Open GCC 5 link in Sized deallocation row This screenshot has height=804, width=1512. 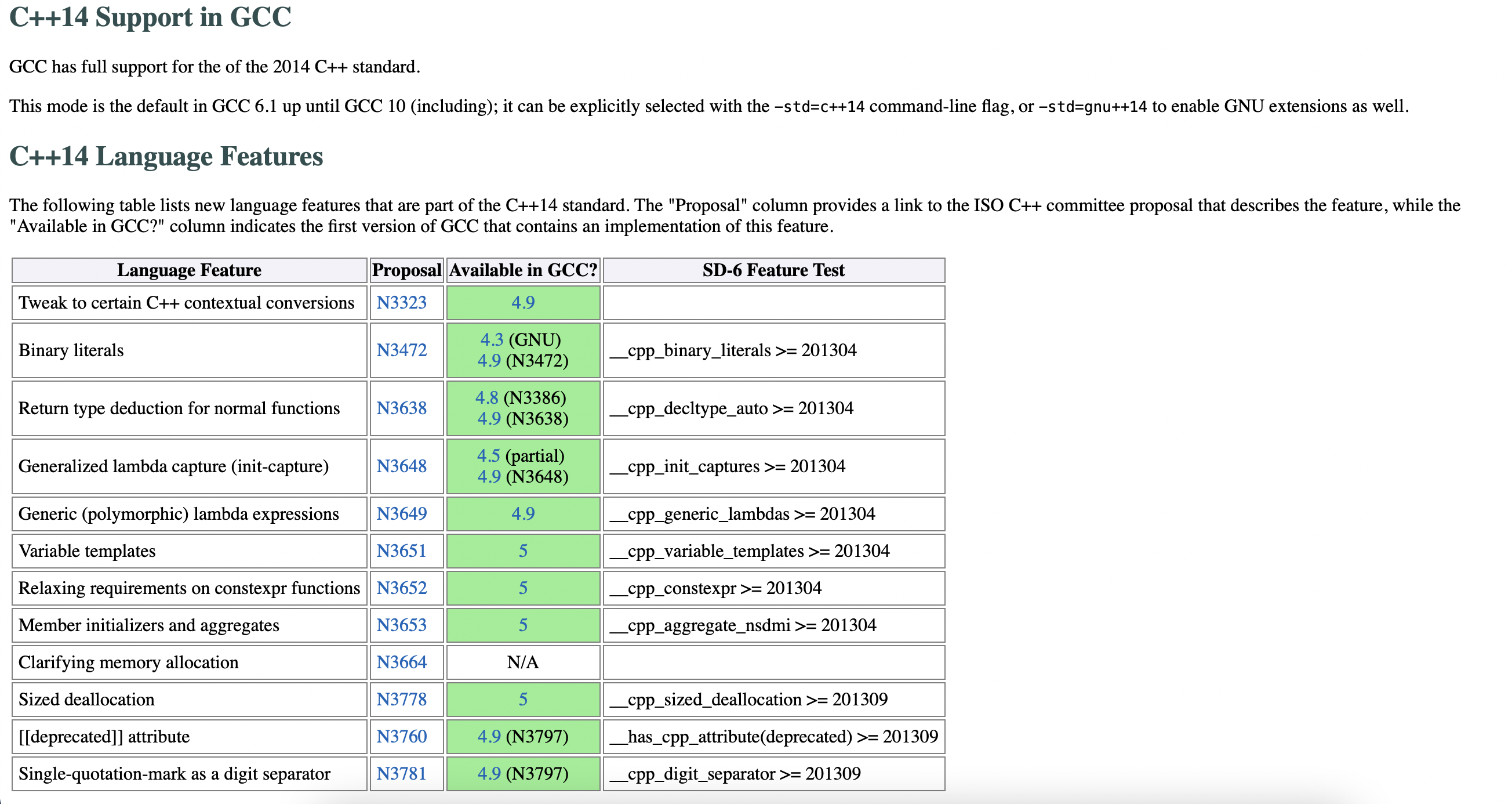click(523, 700)
